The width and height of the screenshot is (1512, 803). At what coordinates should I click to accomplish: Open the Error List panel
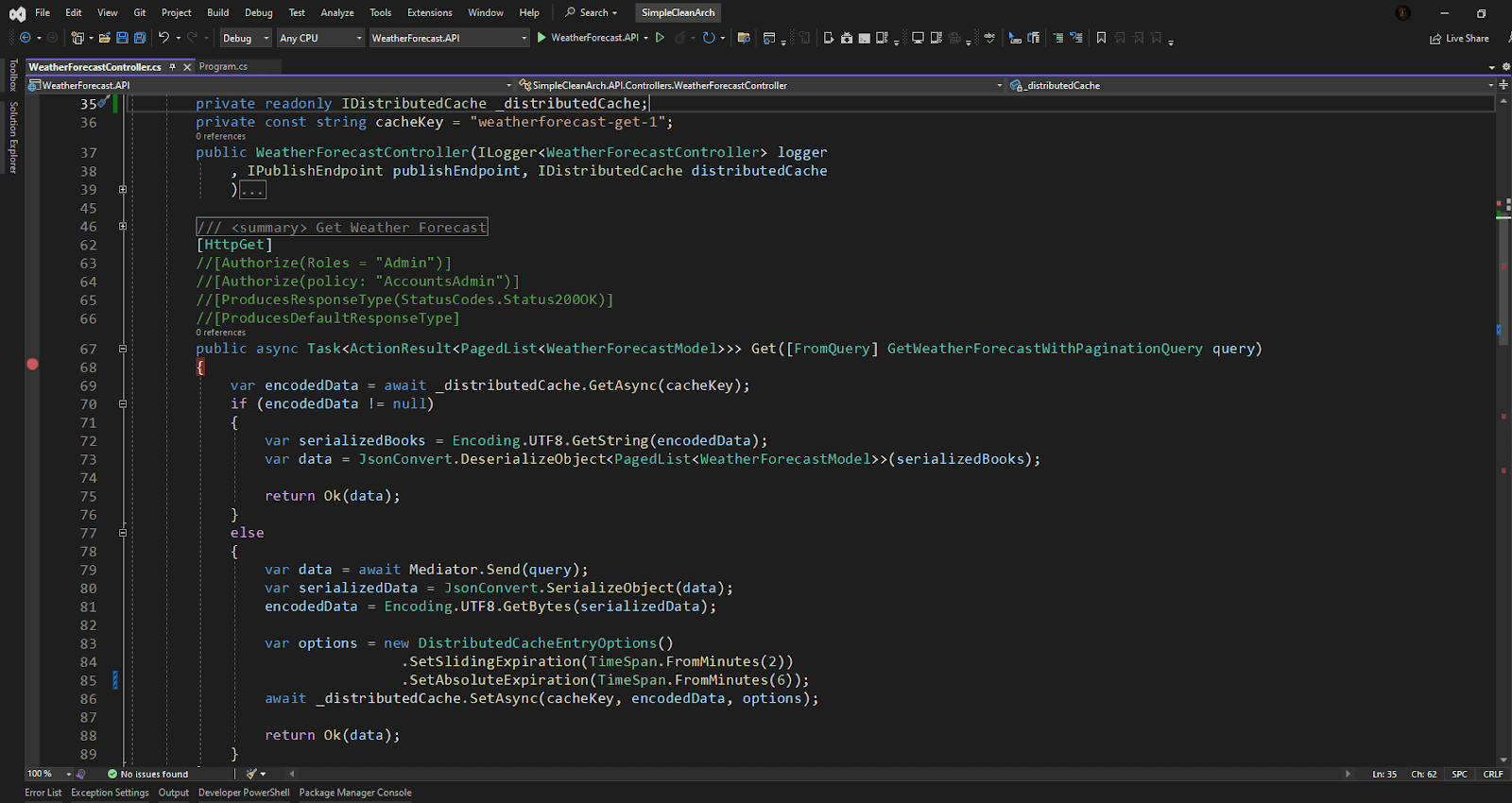(x=43, y=793)
